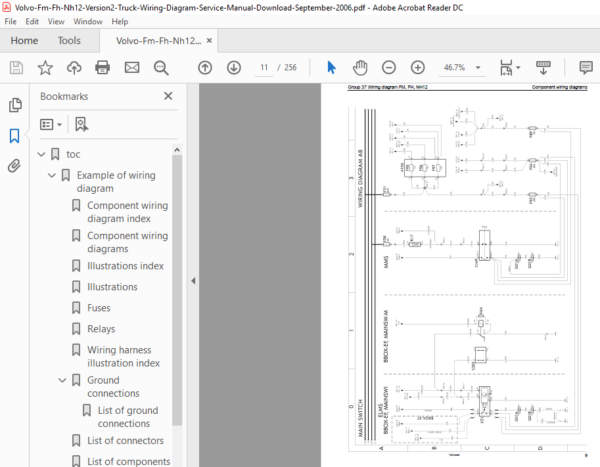The width and height of the screenshot is (600, 467).
Task: Activate the hand pan tool
Action: pyautogui.click(x=360, y=68)
